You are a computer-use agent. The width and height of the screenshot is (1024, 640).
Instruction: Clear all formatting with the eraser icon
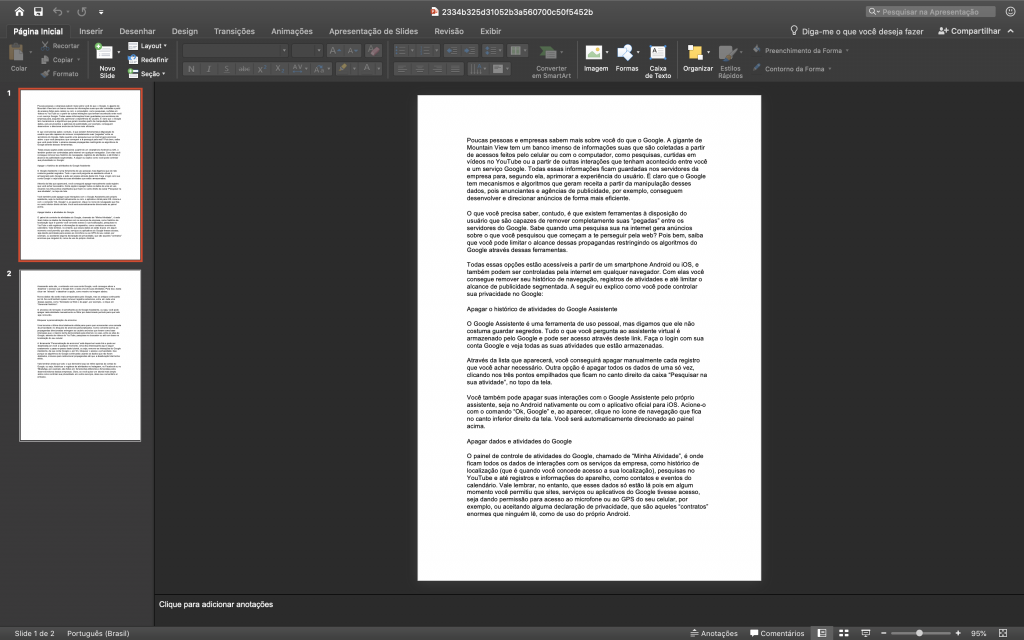point(373,50)
